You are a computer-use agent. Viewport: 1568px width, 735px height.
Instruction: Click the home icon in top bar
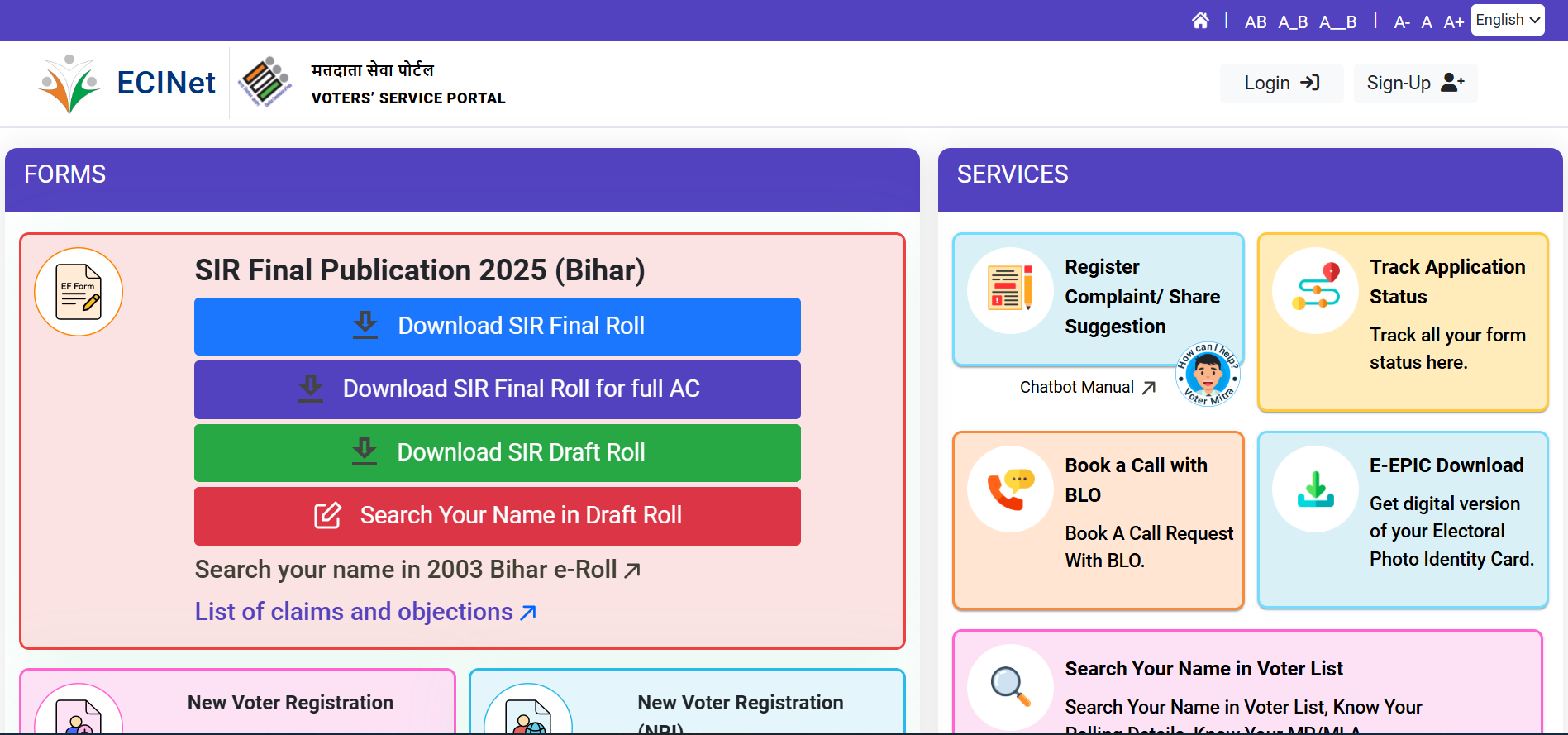pyautogui.click(x=1200, y=21)
